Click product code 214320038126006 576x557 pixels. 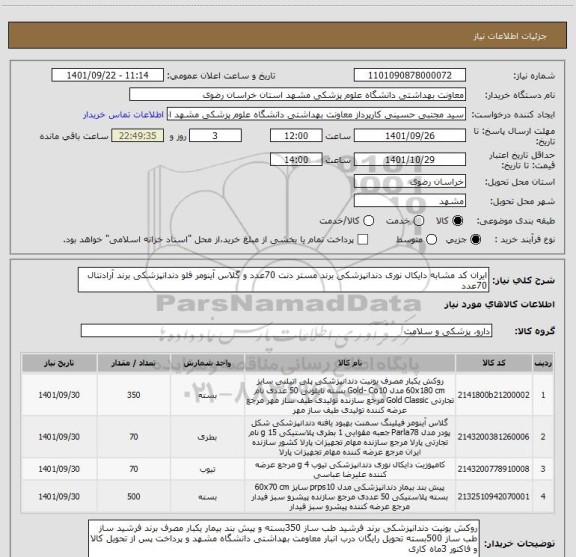[x=493, y=437]
